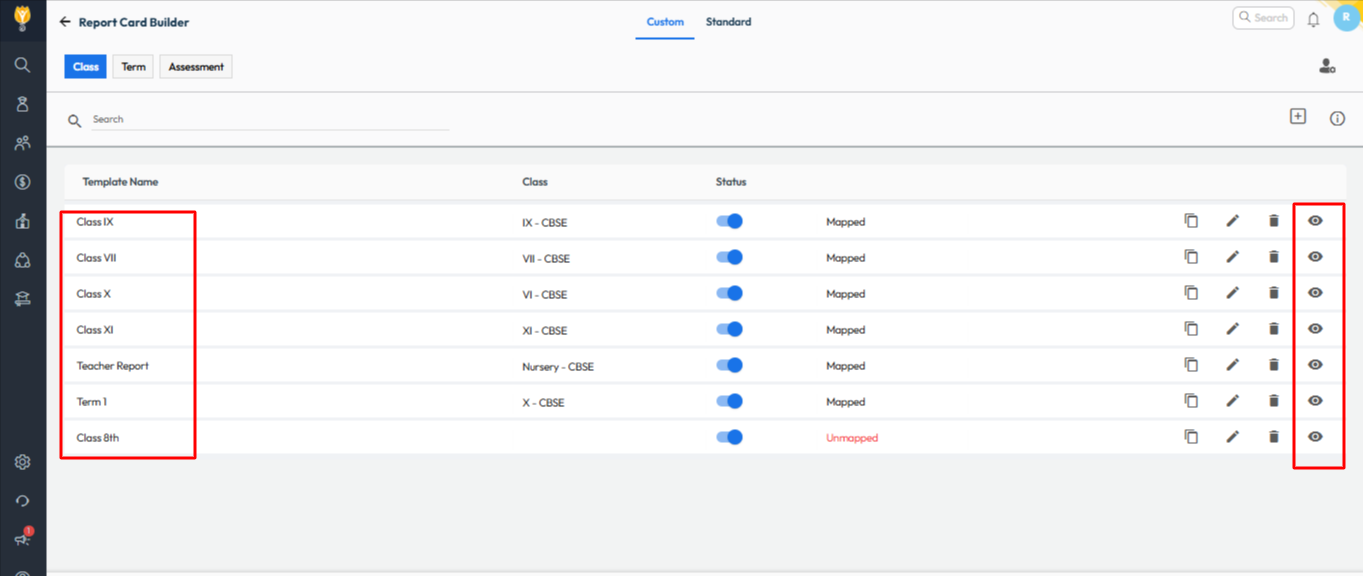Disable the Term 1 template status

coord(730,401)
